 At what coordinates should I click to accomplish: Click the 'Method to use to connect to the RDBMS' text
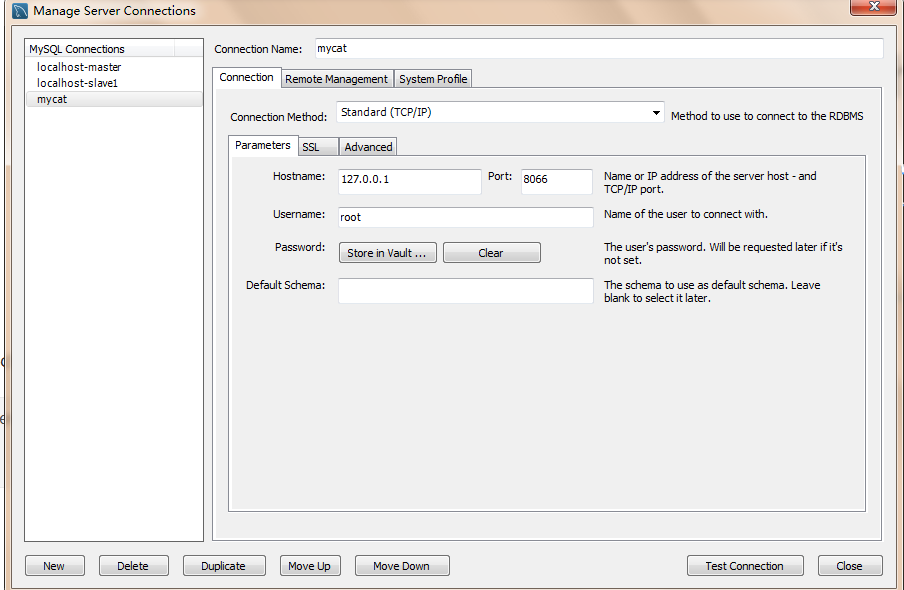click(767, 116)
